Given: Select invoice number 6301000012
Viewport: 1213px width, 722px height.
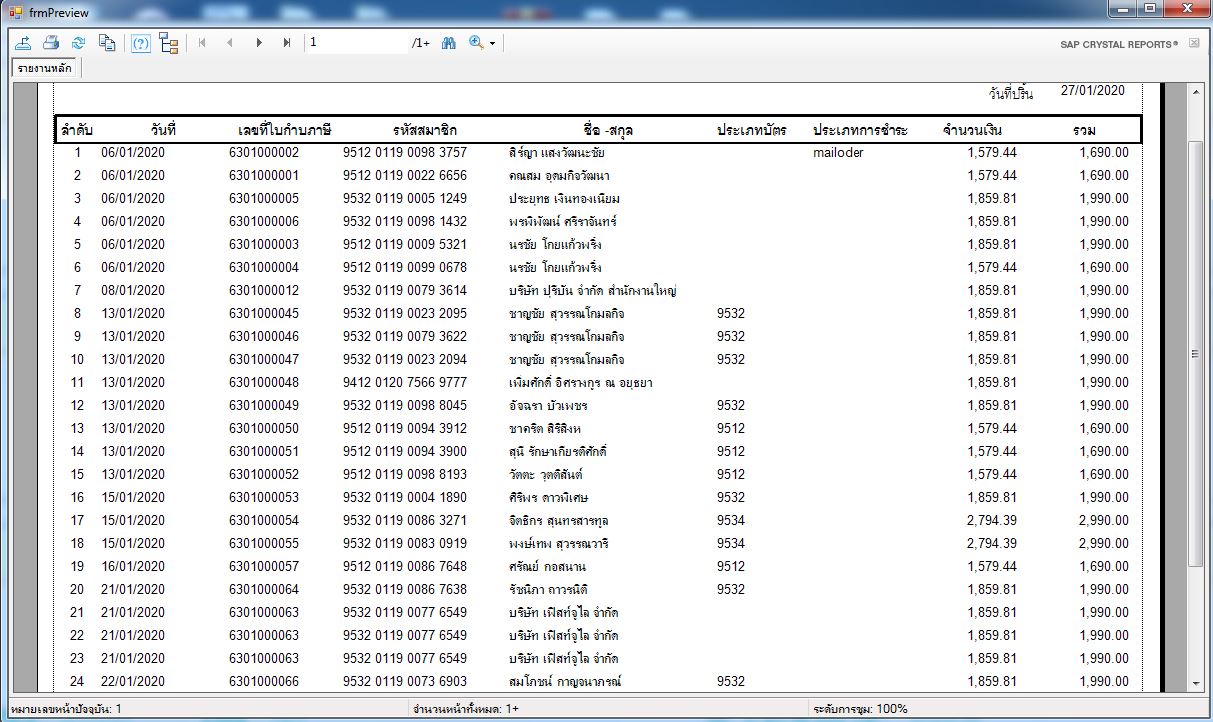Looking at the screenshot, I should coord(264,291).
